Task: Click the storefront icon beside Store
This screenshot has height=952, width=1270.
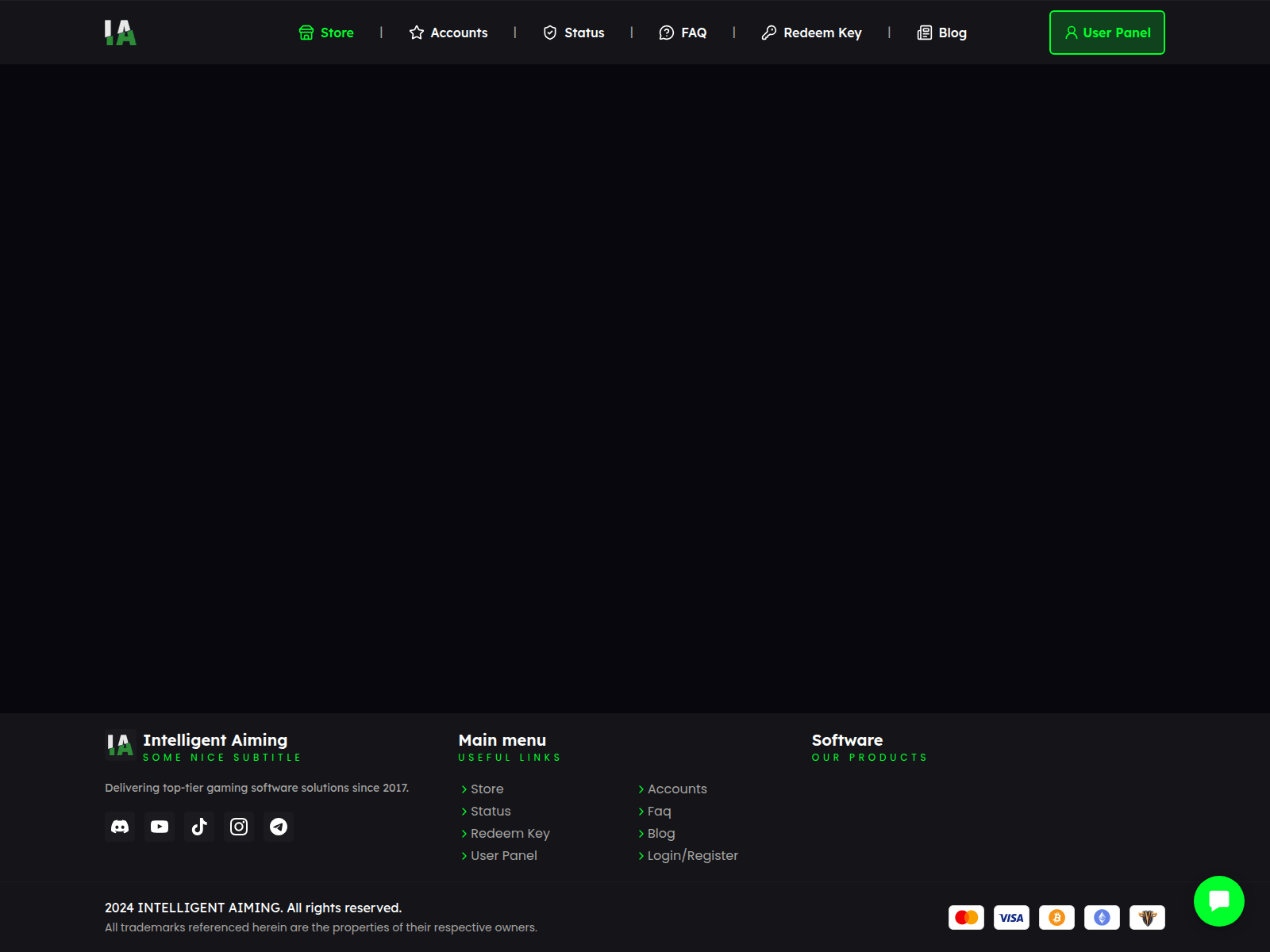Action: point(306,33)
